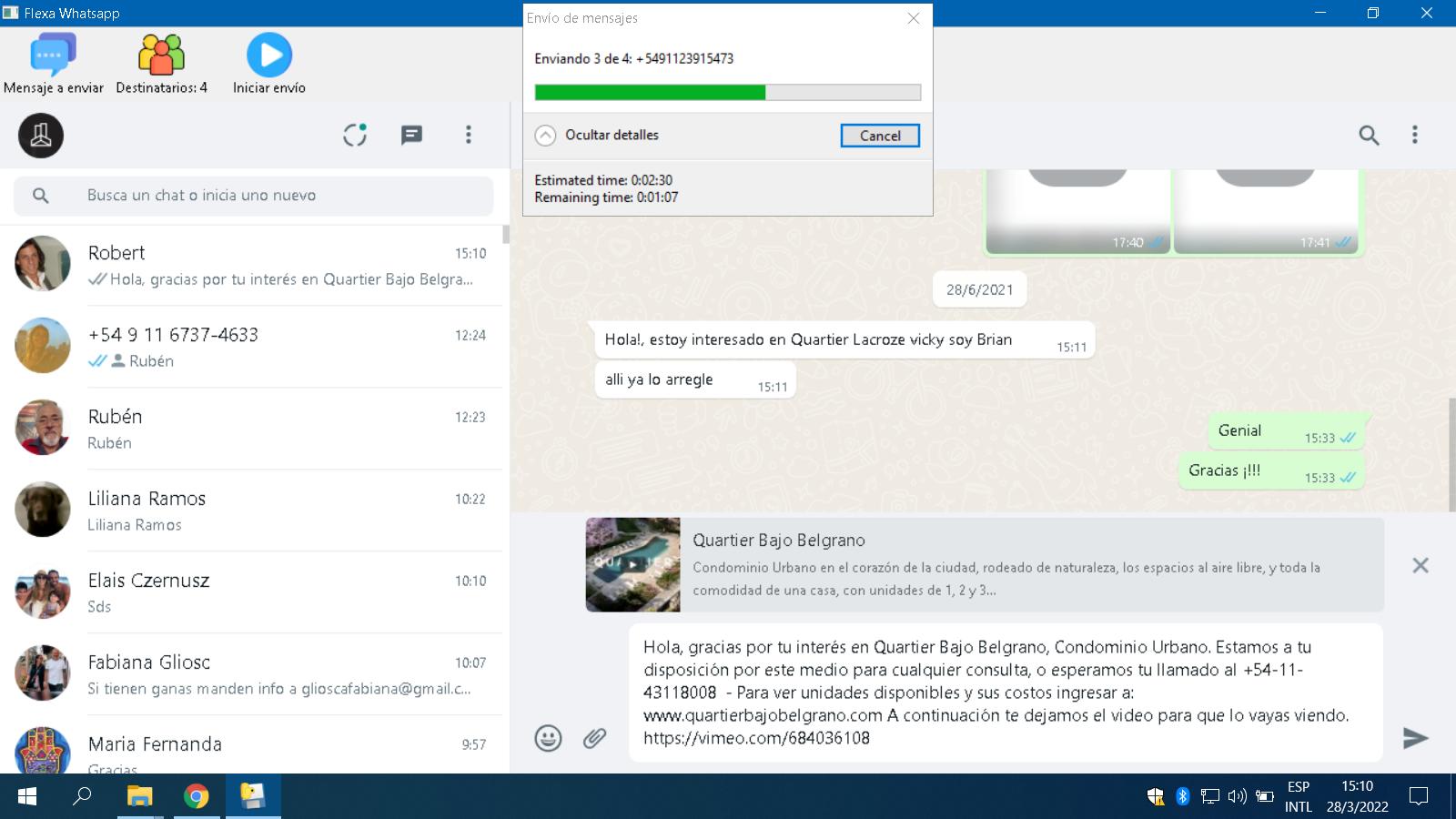
Task: Open File Explorer from taskbar
Action: click(x=139, y=796)
